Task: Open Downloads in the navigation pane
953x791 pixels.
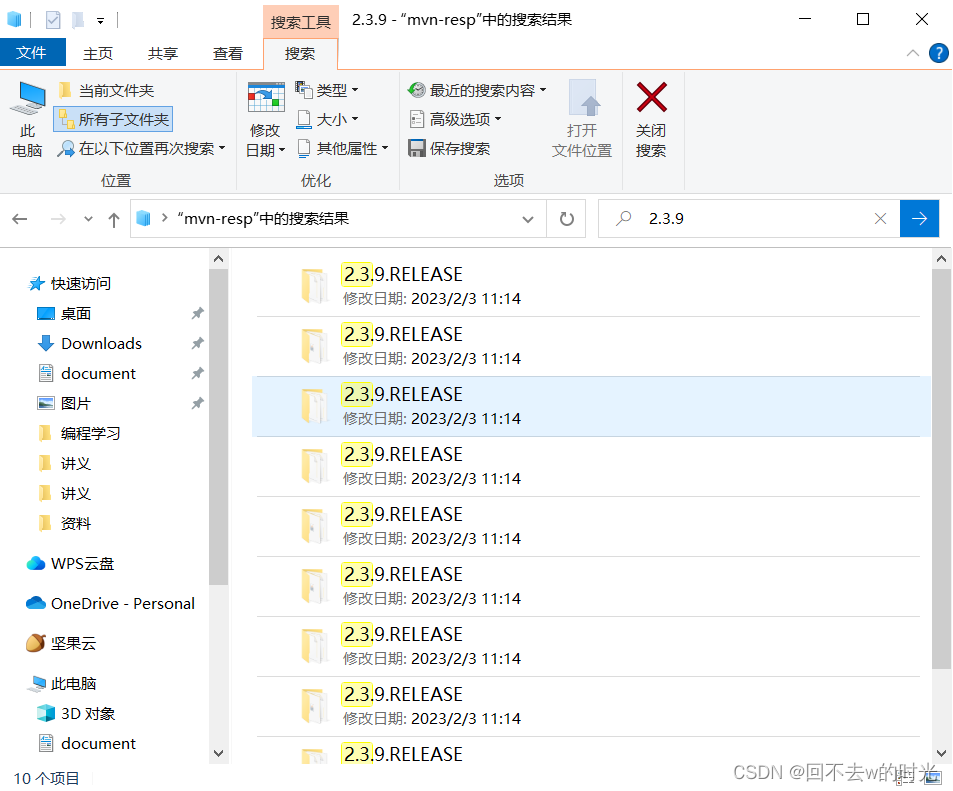Action: pyautogui.click(x=91, y=344)
